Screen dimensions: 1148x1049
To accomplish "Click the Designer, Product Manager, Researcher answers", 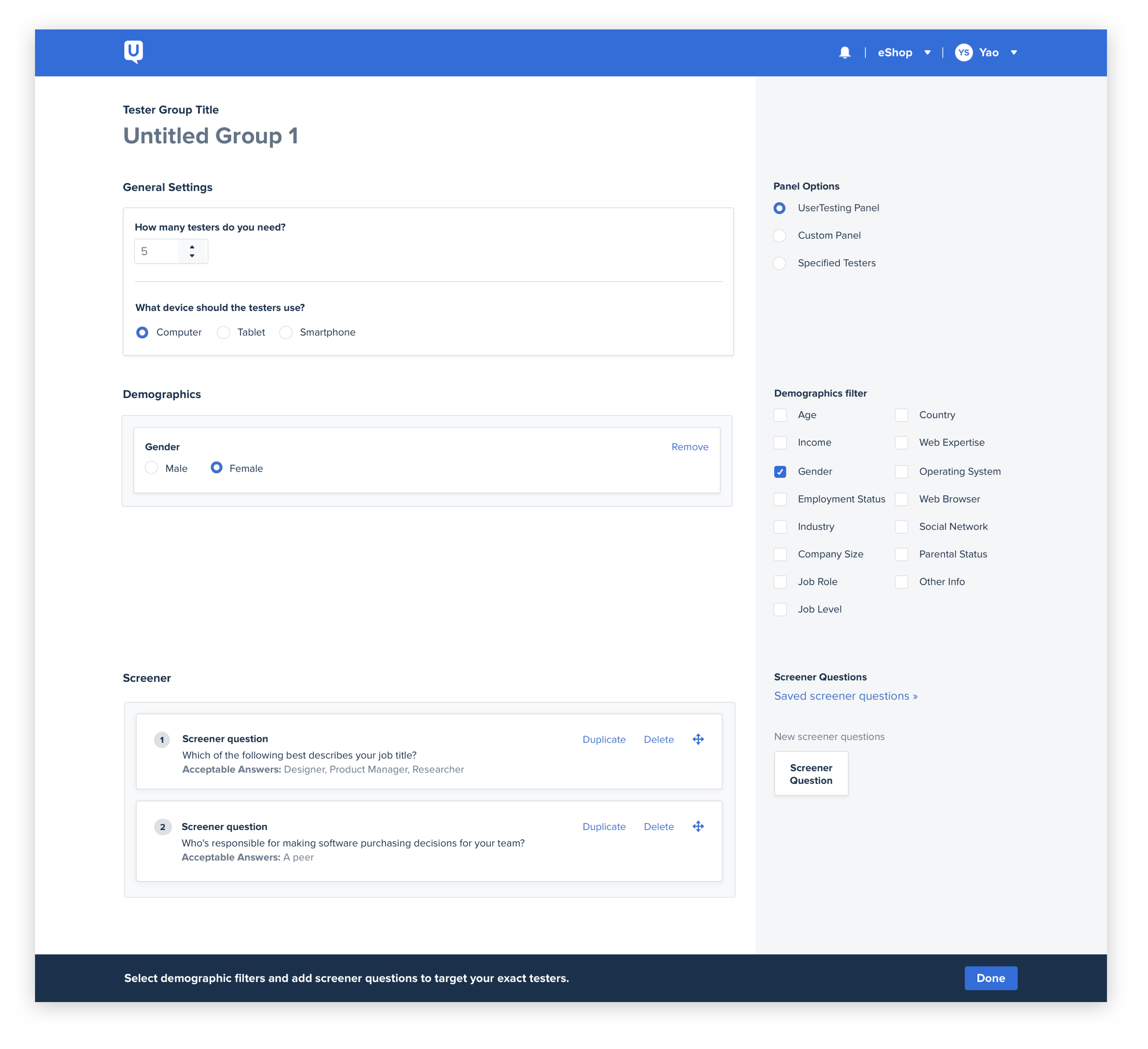I will 374,769.
